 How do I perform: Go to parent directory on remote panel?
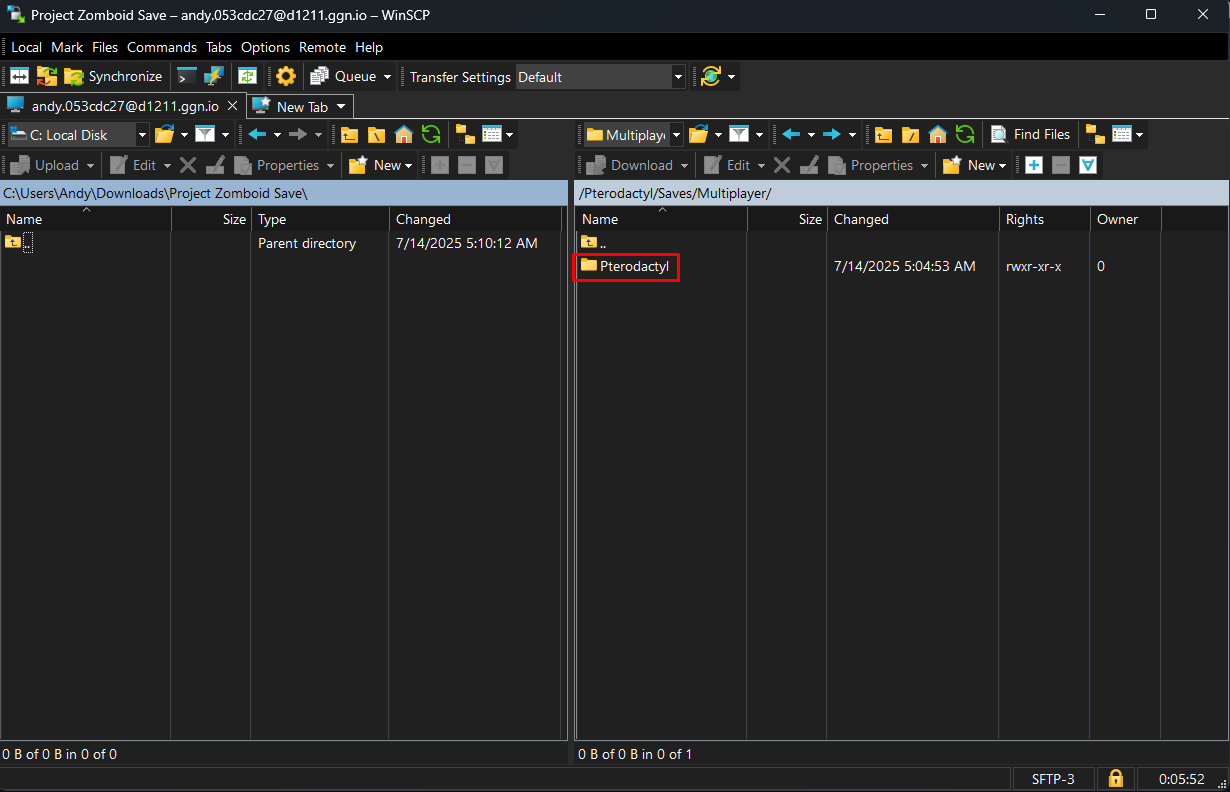(x=883, y=134)
